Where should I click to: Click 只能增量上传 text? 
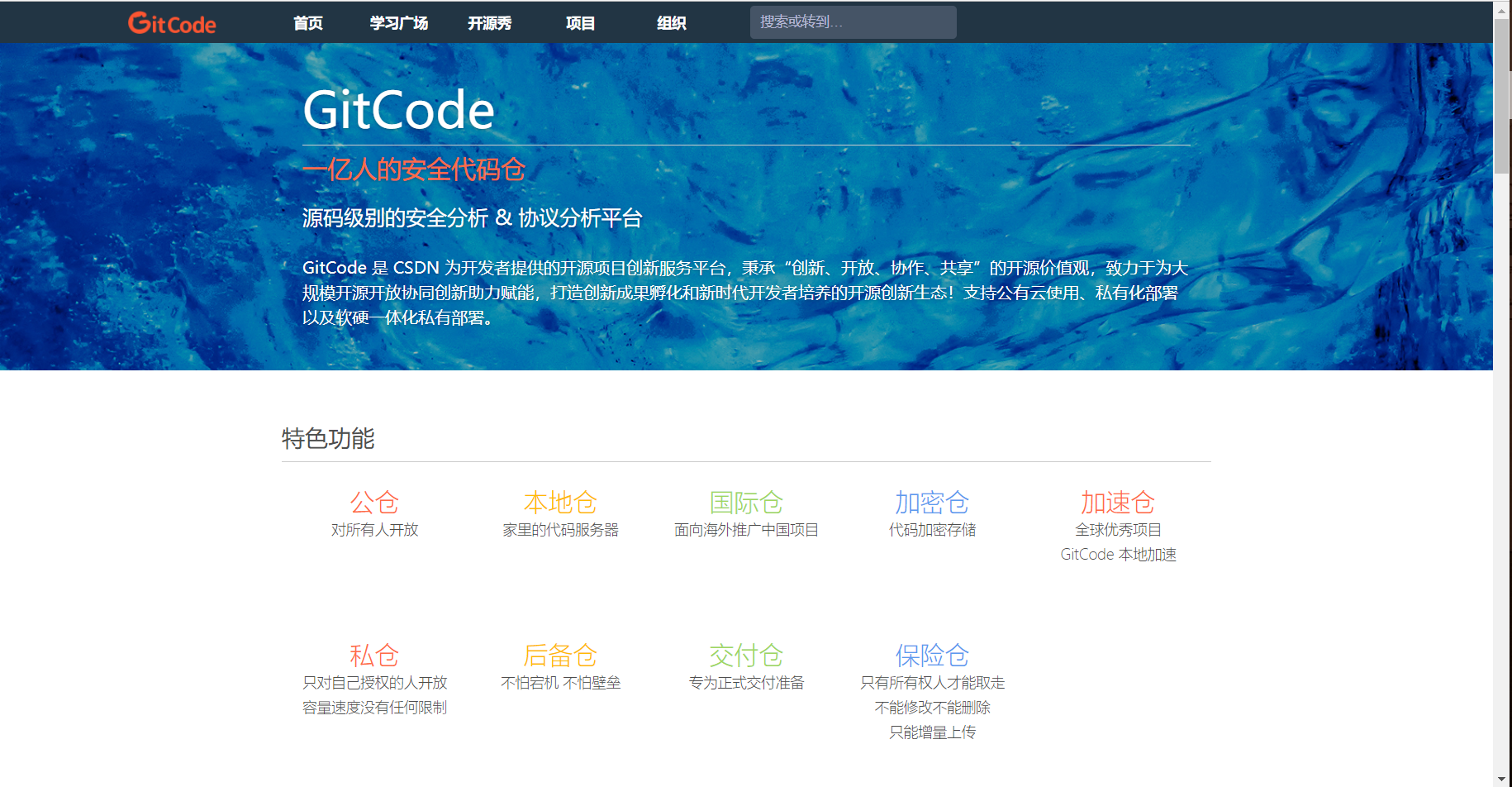[x=932, y=732]
